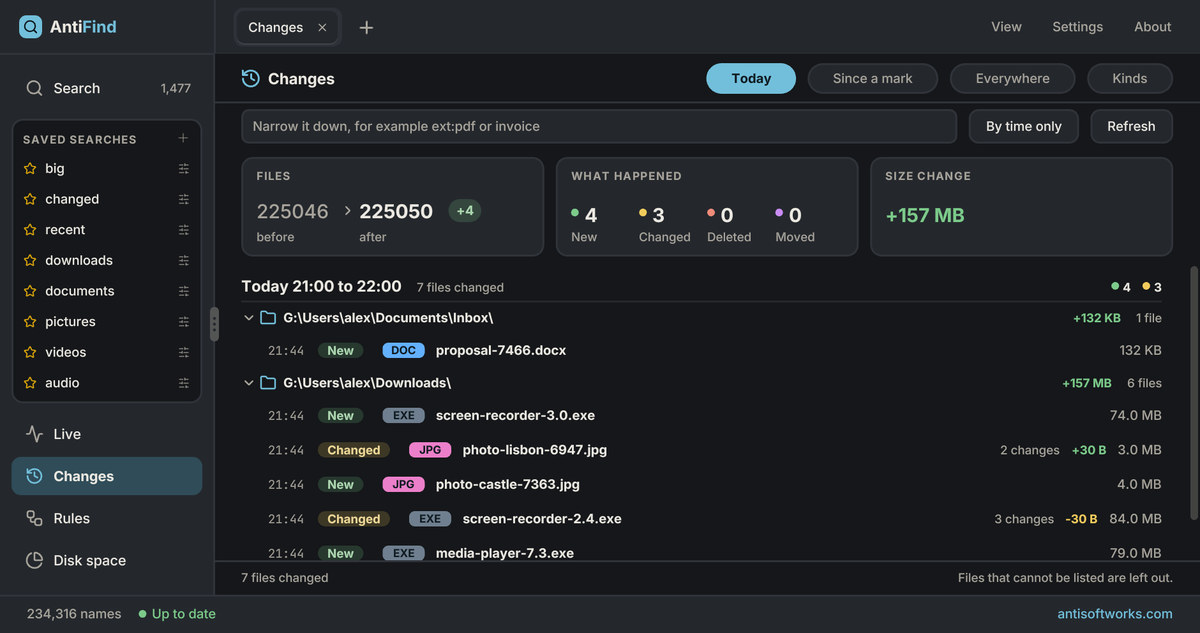Go to the Changes sidebar section

coord(107,476)
